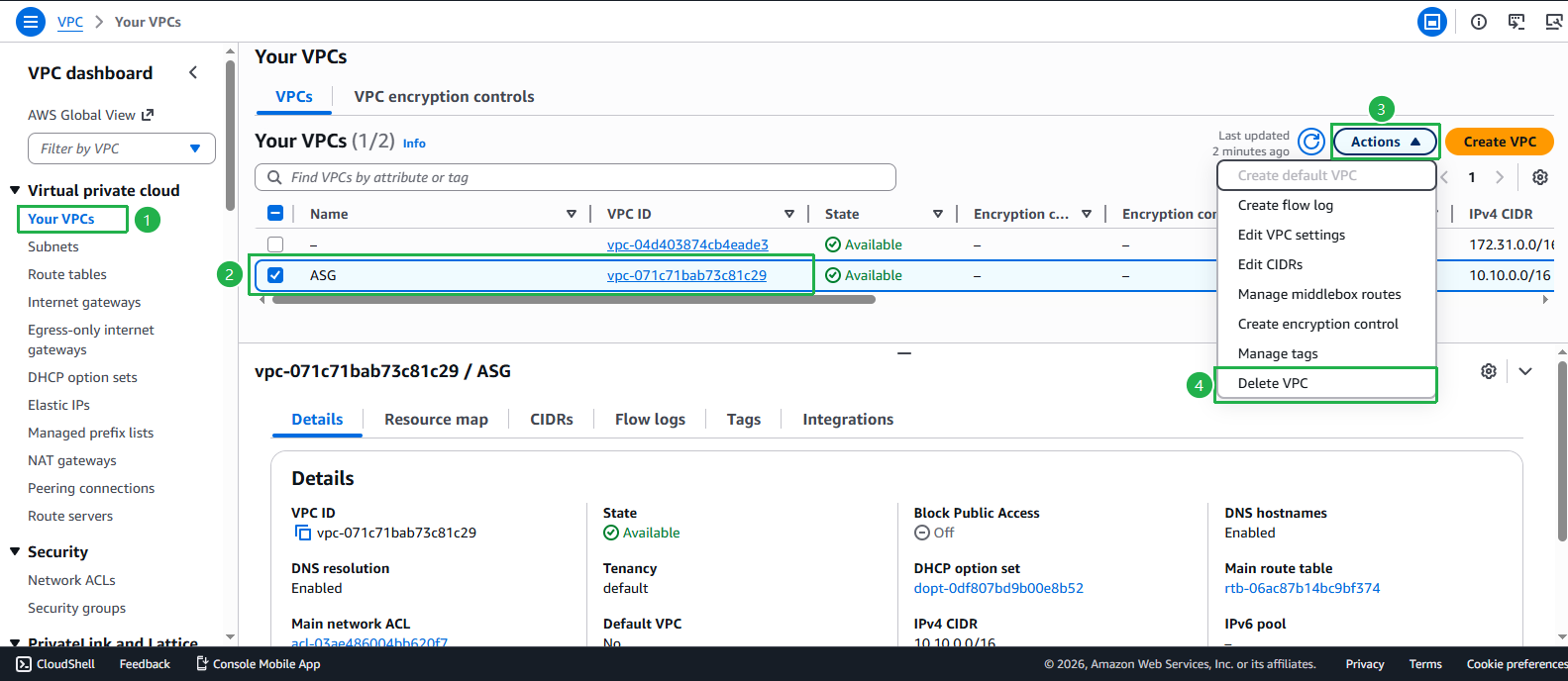Open the Filter by VPC dropdown
Image resolution: width=1568 pixels, height=681 pixels.
point(122,148)
